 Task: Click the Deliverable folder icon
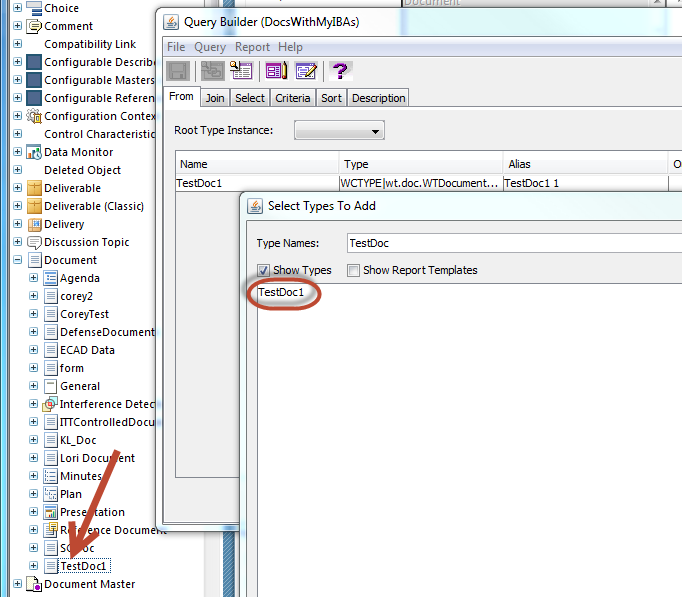(x=34, y=188)
